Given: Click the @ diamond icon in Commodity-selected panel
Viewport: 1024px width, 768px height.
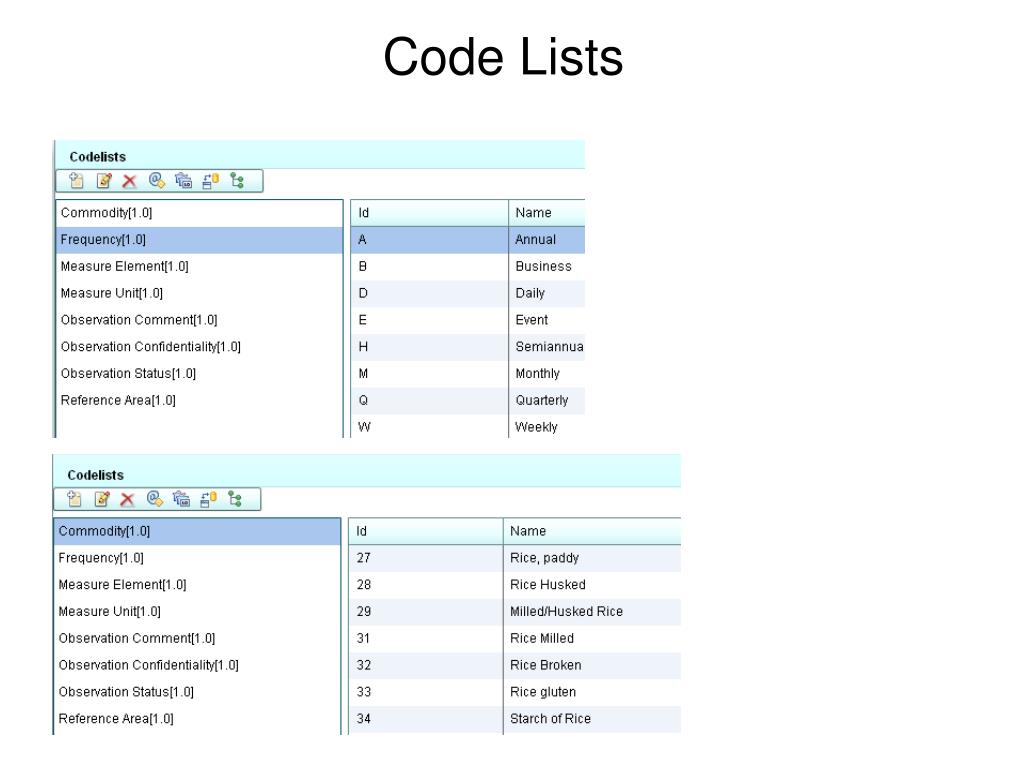Looking at the screenshot, I should point(155,499).
